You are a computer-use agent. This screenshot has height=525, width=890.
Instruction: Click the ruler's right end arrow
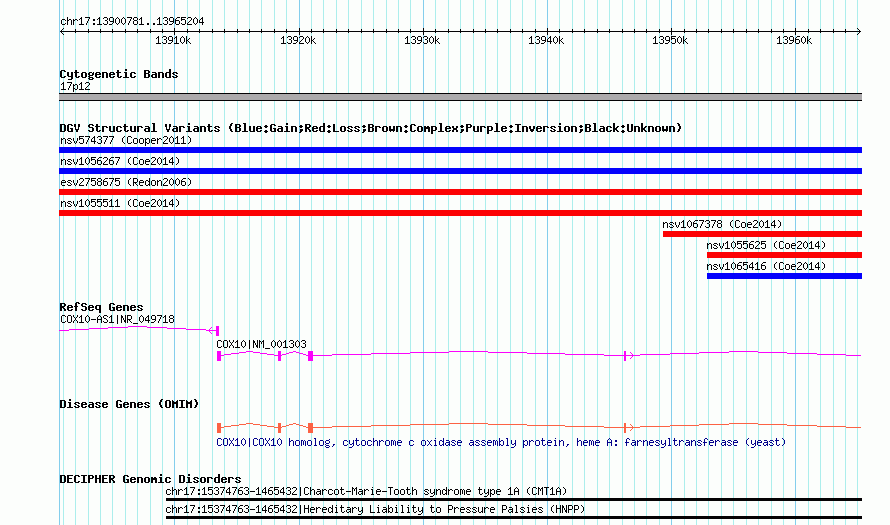point(859,32)
